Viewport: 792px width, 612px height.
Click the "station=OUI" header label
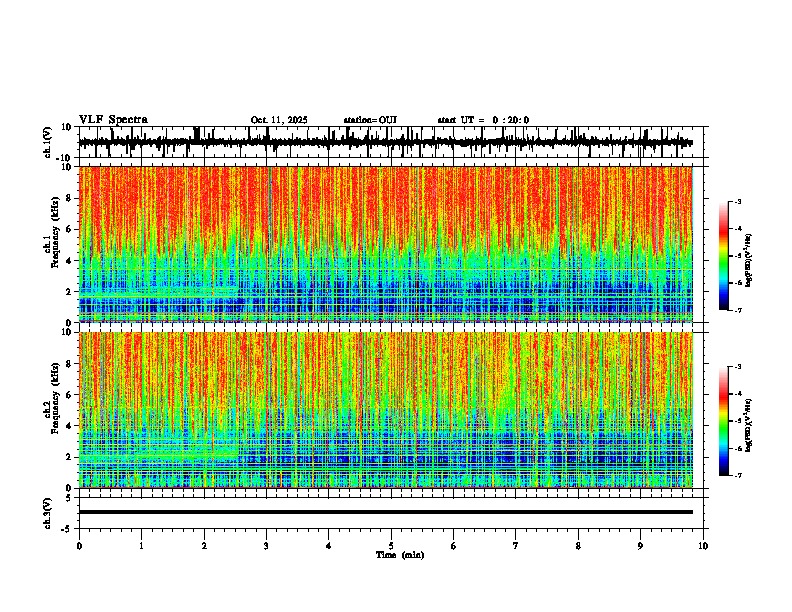pyautogui.click(x=370, y=120)
